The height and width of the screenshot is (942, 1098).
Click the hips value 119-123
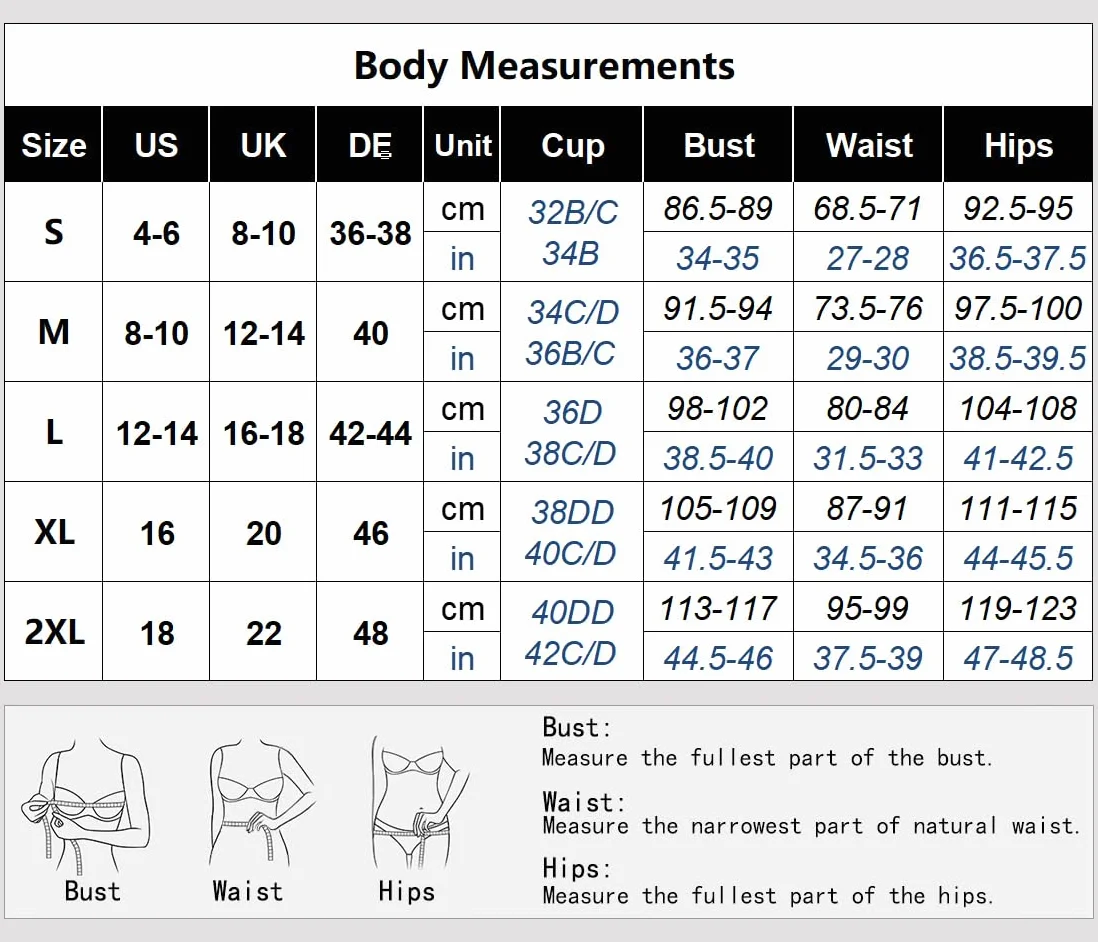pyautogui.click(x=1018, y=608)
